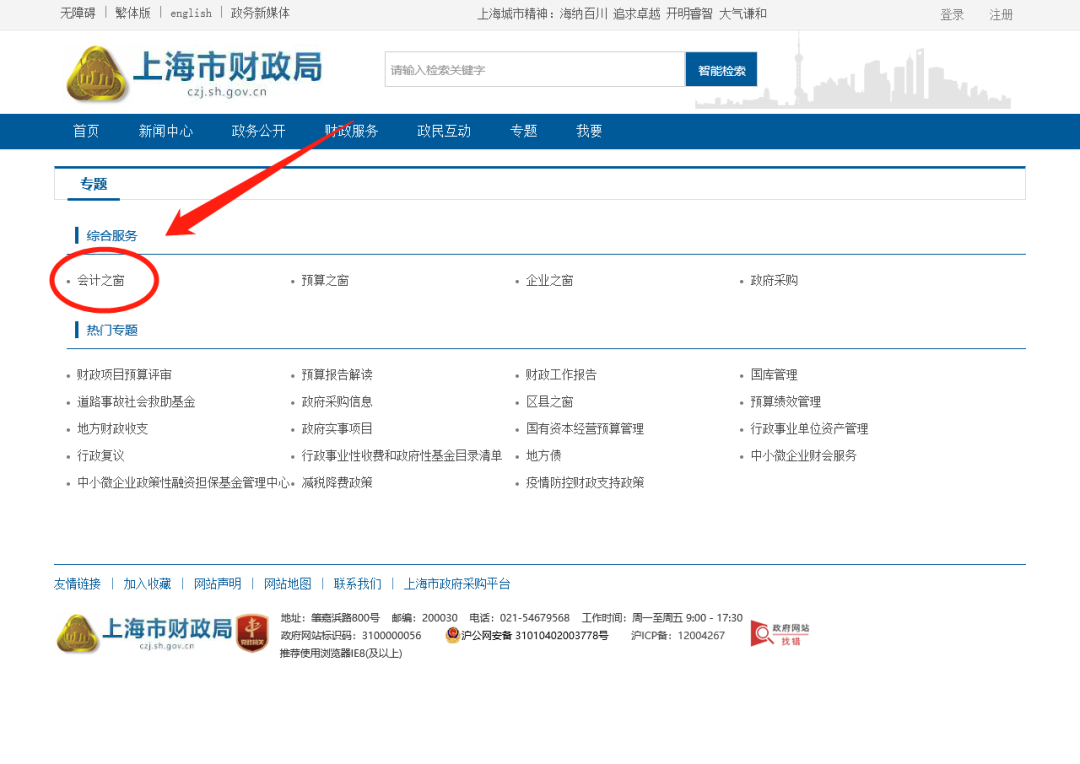Open 地方债 topic
Screen dimensions: 1080x764
tap(543, 455)
